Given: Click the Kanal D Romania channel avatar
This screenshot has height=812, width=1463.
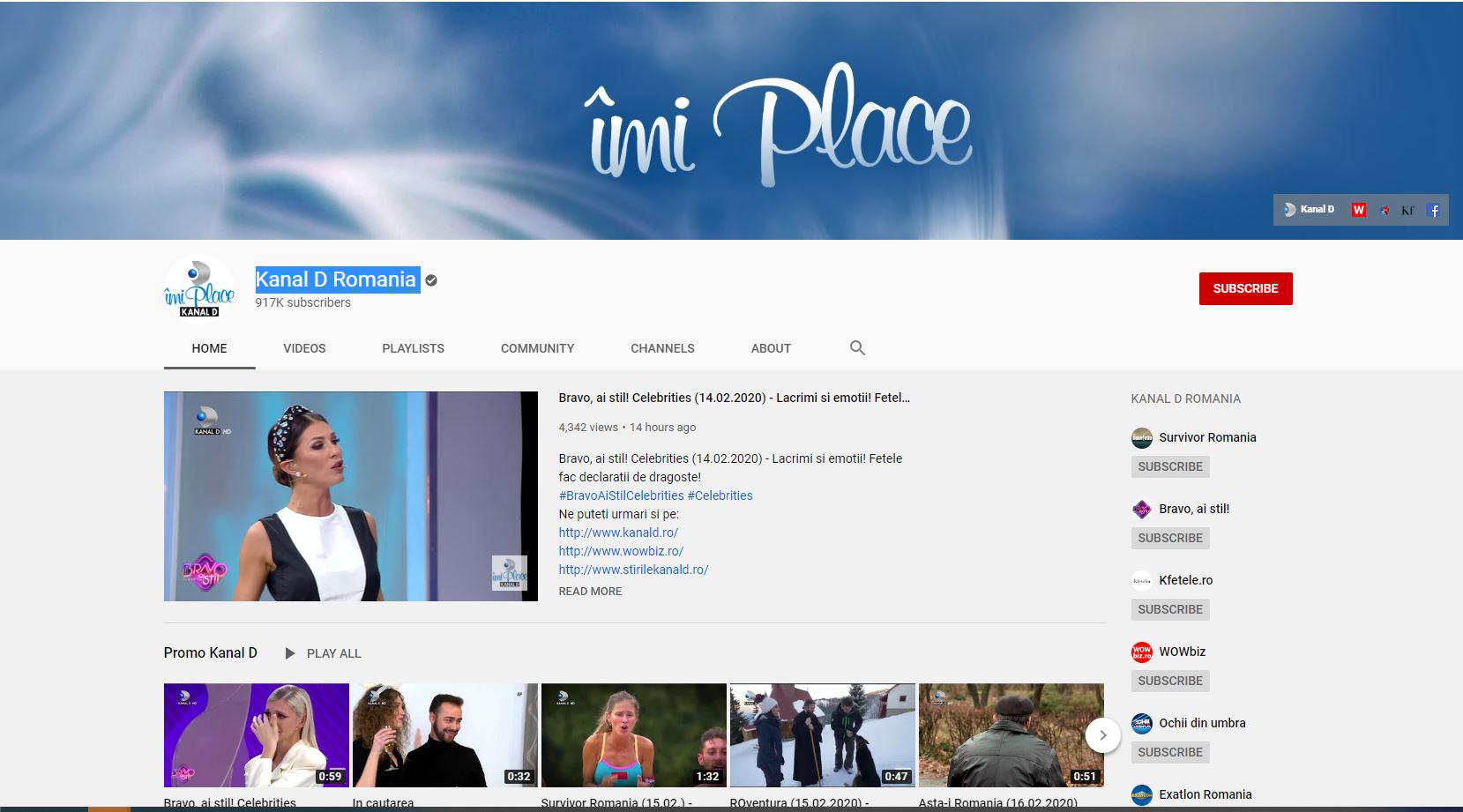Looking at the screenshot, I should (x=200, y=289).
